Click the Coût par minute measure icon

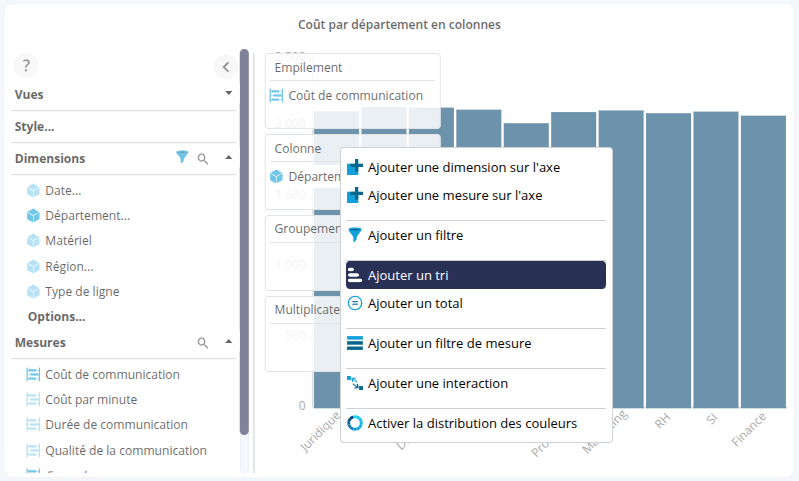pyautogui.click(x=33, y=399)
